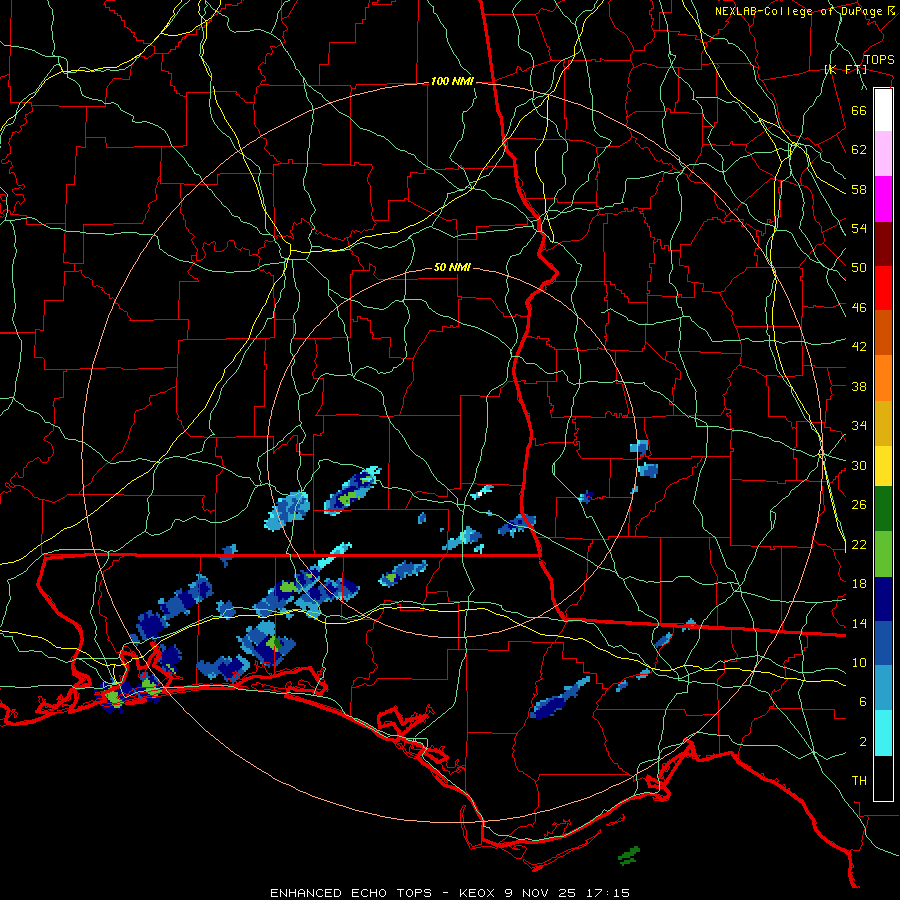Viewport: 900px width, 900px height.
Task: Click the magenta legend swatch
Action: tap(883, 199)
